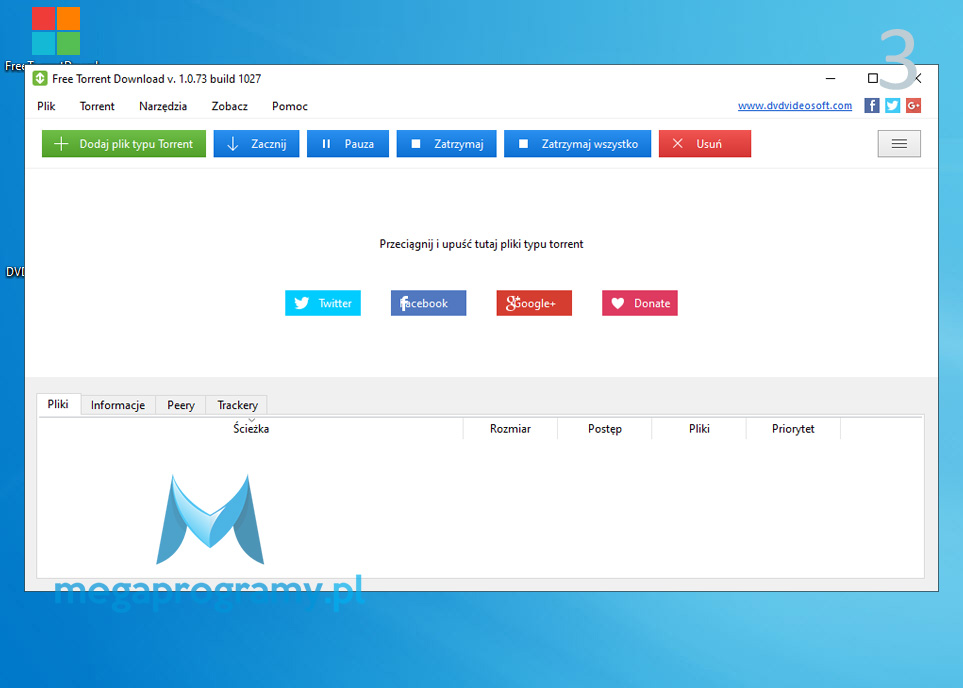Screen dimensions: 963x688
Task: Switch to the Informacje tab
Action: pyautogui.click(x=118, y=405)
